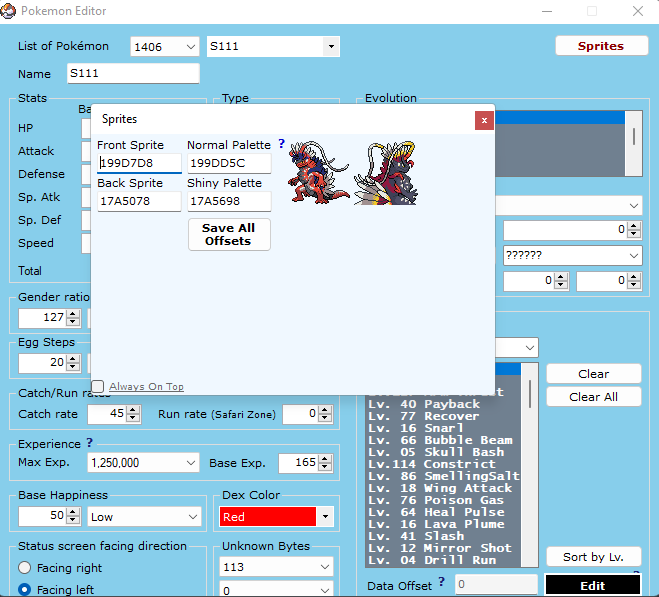Click the Pokemon Editor title bar icon
659x597 pixels.
tap(10, 11)
